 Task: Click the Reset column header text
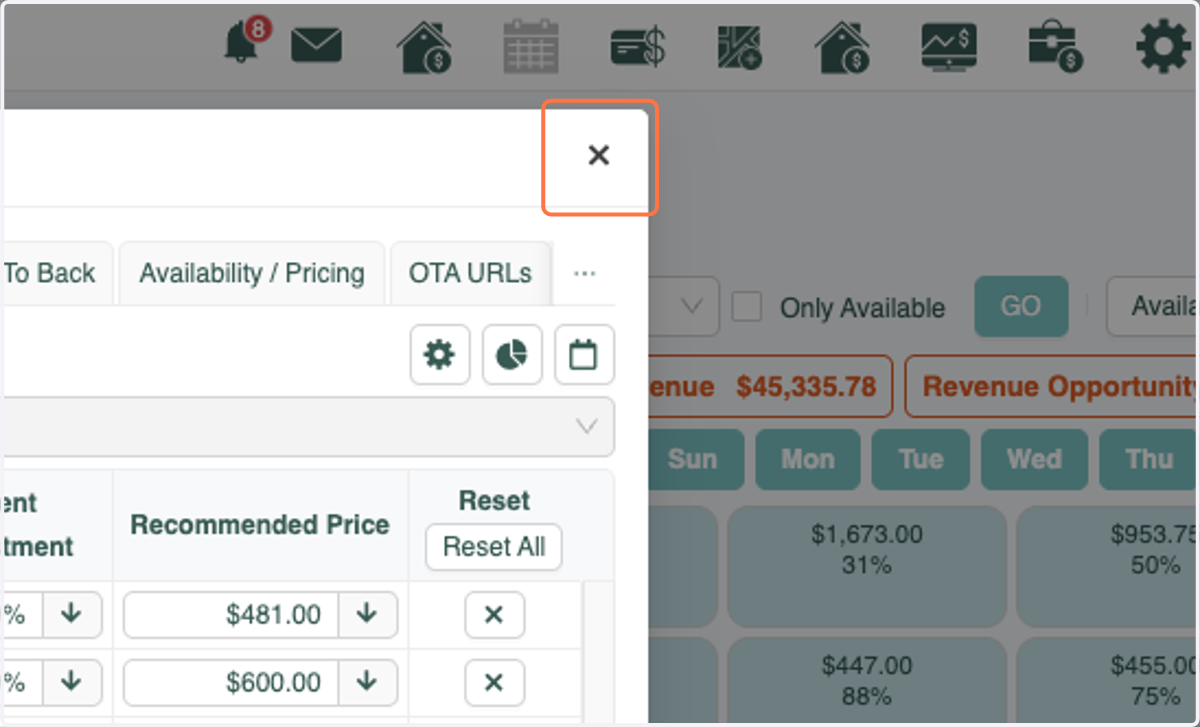pyautogui.click(x=494, y=500)
